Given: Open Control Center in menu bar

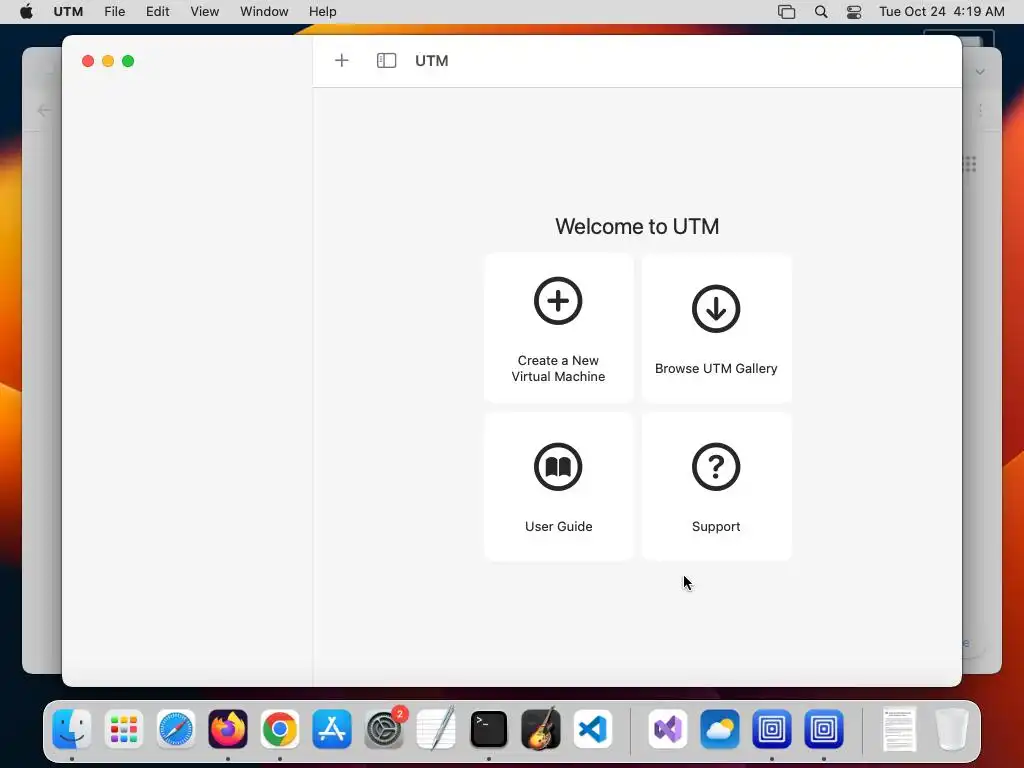Looking at the screenshot, I should [854, 12].
